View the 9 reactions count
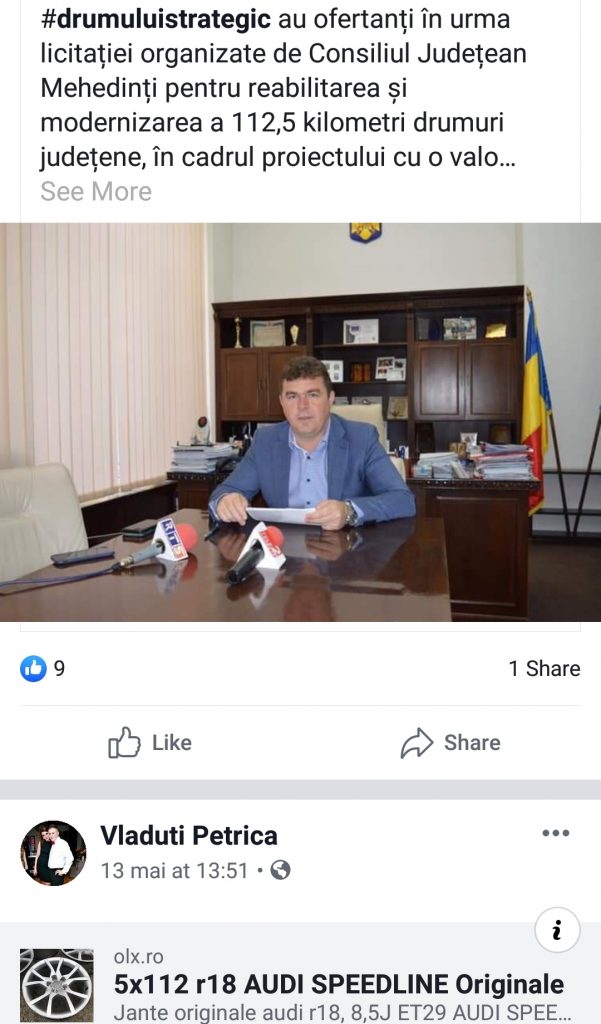Screen dimensions: 601x1024 [x=59, y=668]
